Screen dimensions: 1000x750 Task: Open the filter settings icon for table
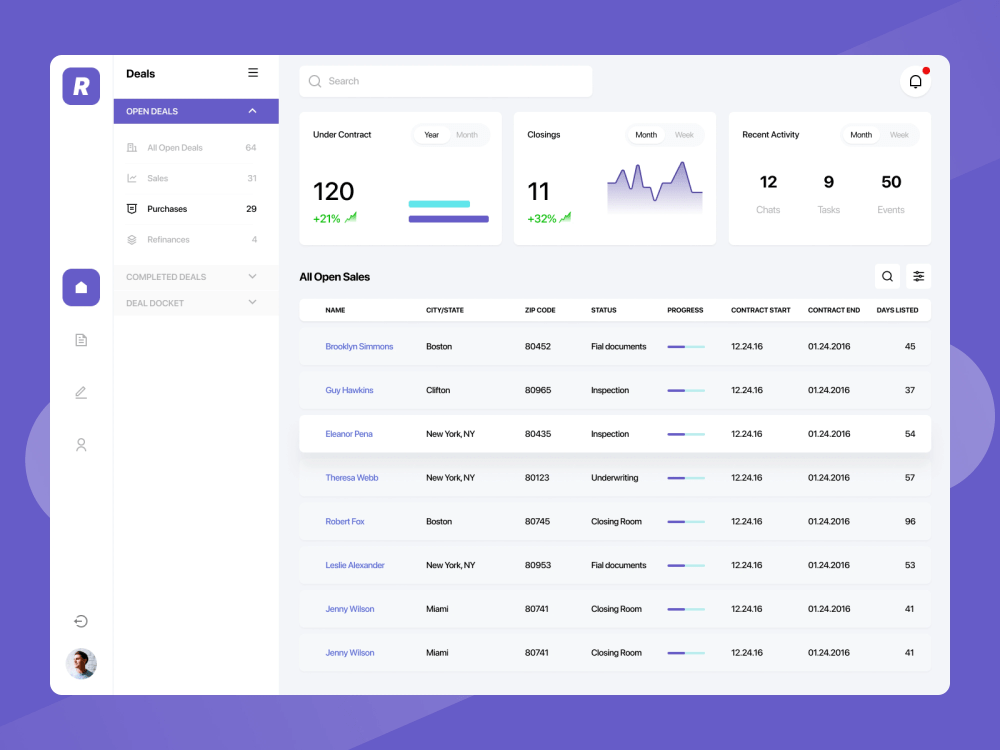click(918, 276)
